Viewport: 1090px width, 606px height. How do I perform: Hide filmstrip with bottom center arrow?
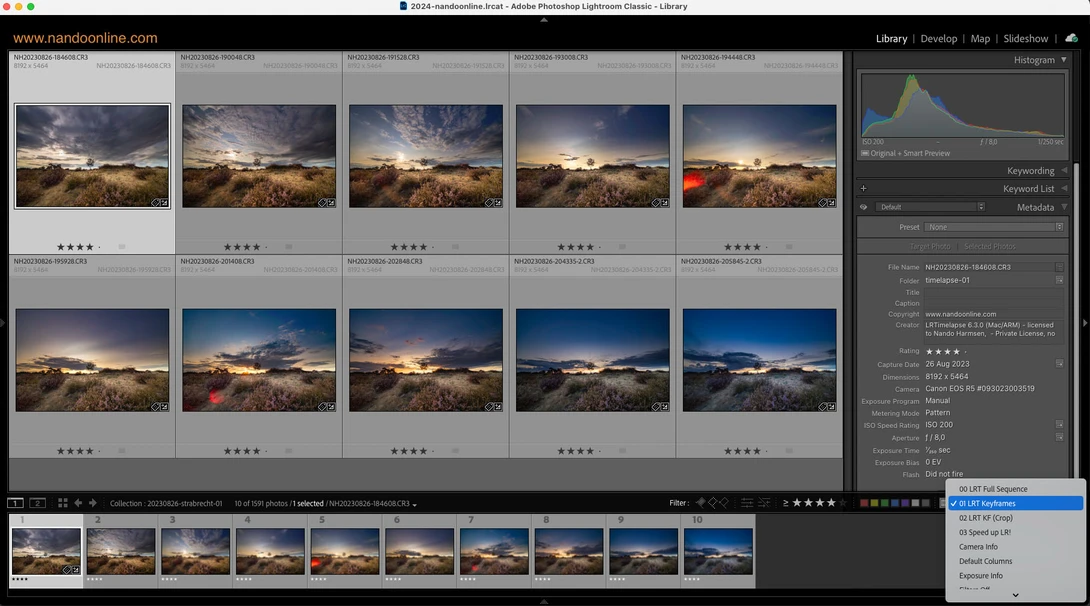click(544, 602)
